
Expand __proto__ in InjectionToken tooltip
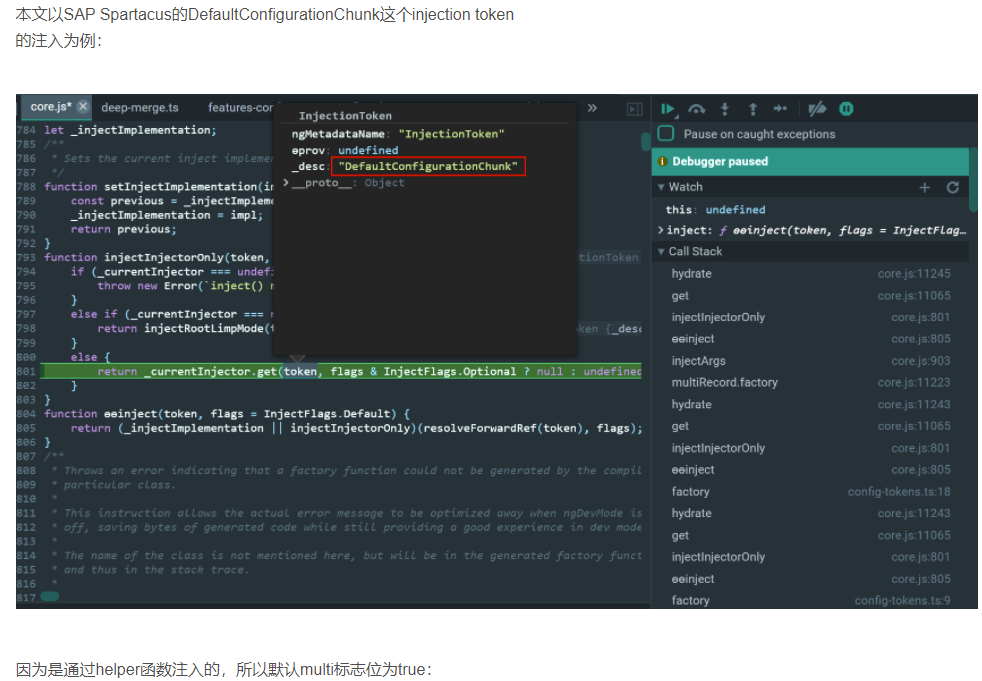click(x=286, y=182)
